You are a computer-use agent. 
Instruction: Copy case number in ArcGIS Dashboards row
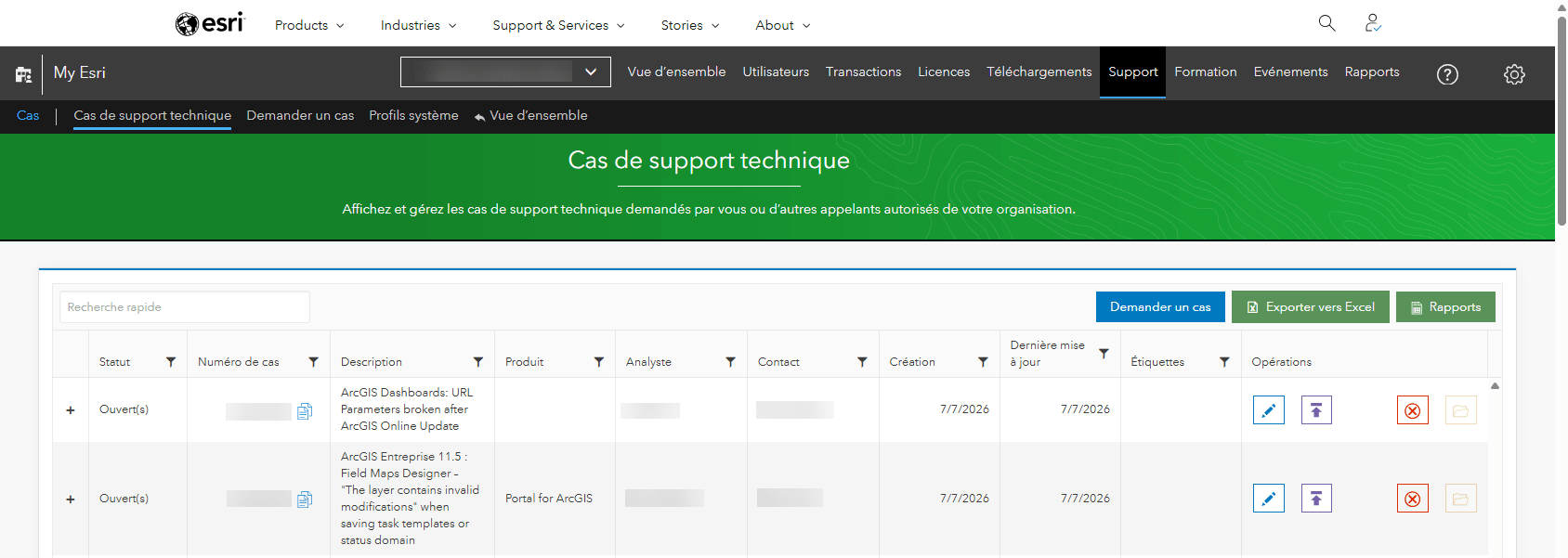(305, 411)
